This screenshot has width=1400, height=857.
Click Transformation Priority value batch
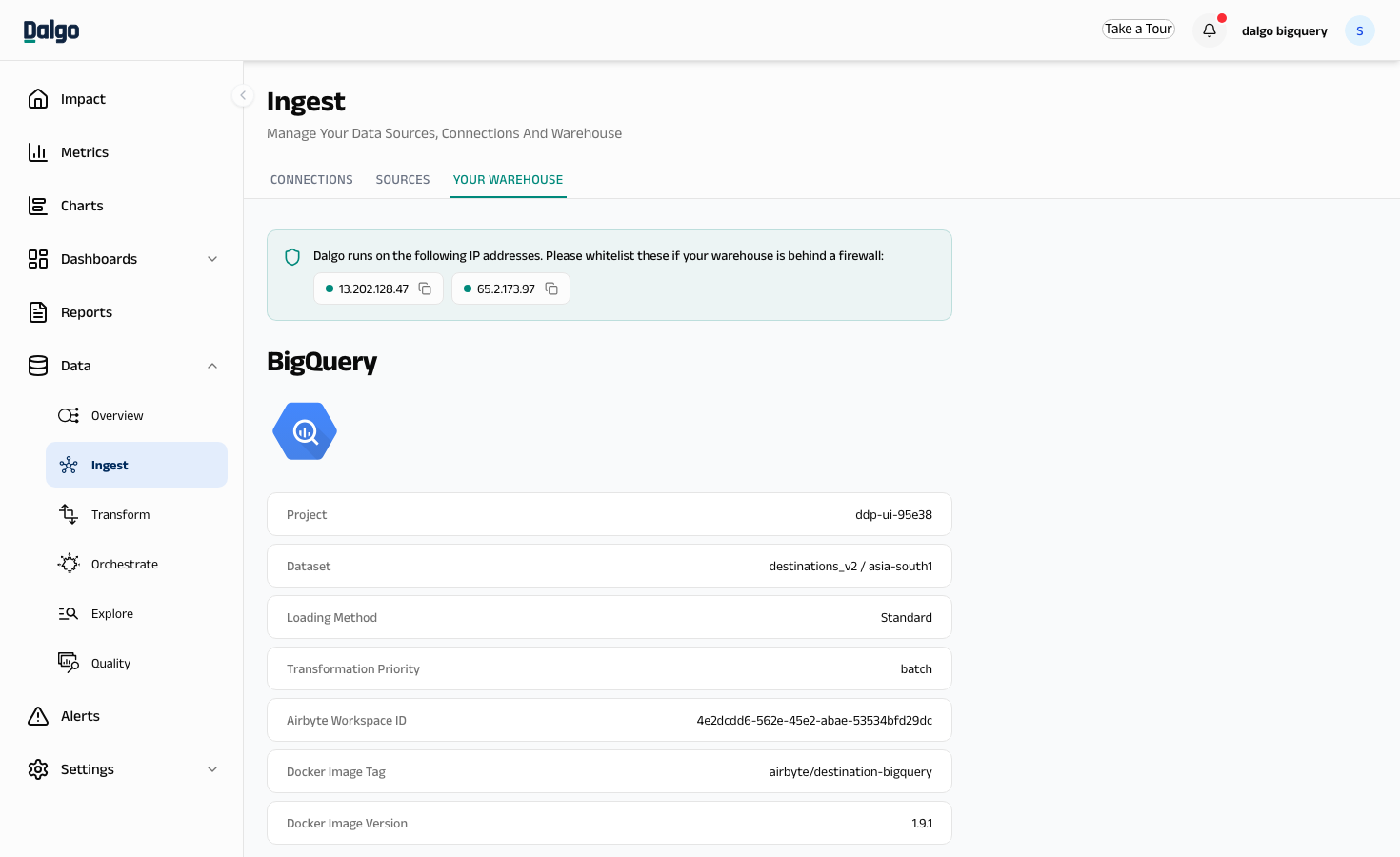click(916, 669)
